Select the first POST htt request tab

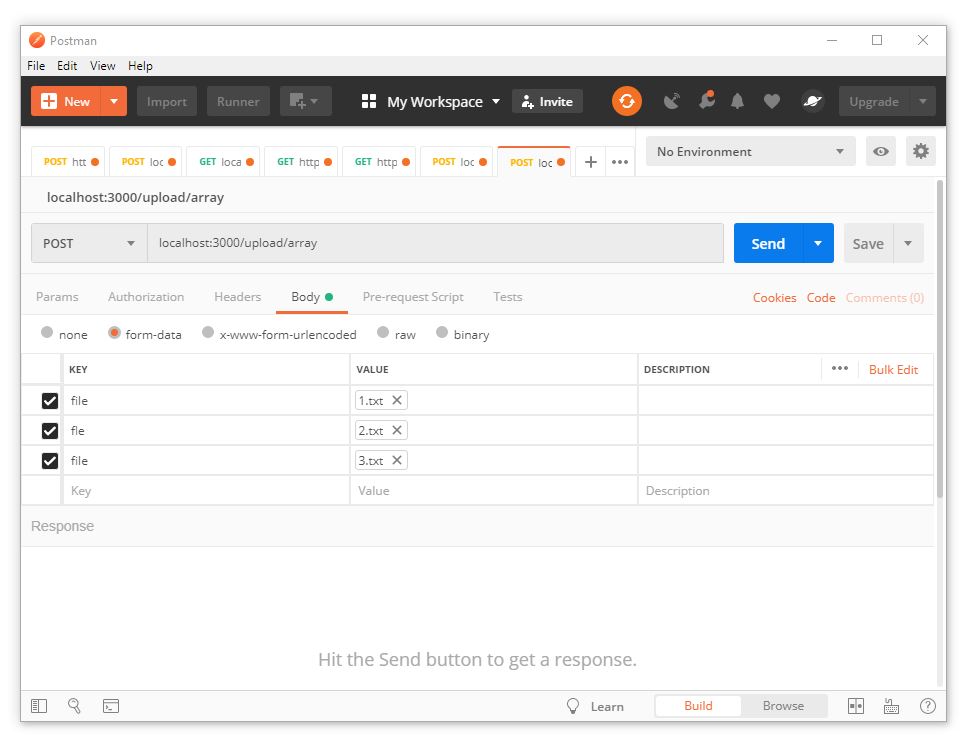70,162
